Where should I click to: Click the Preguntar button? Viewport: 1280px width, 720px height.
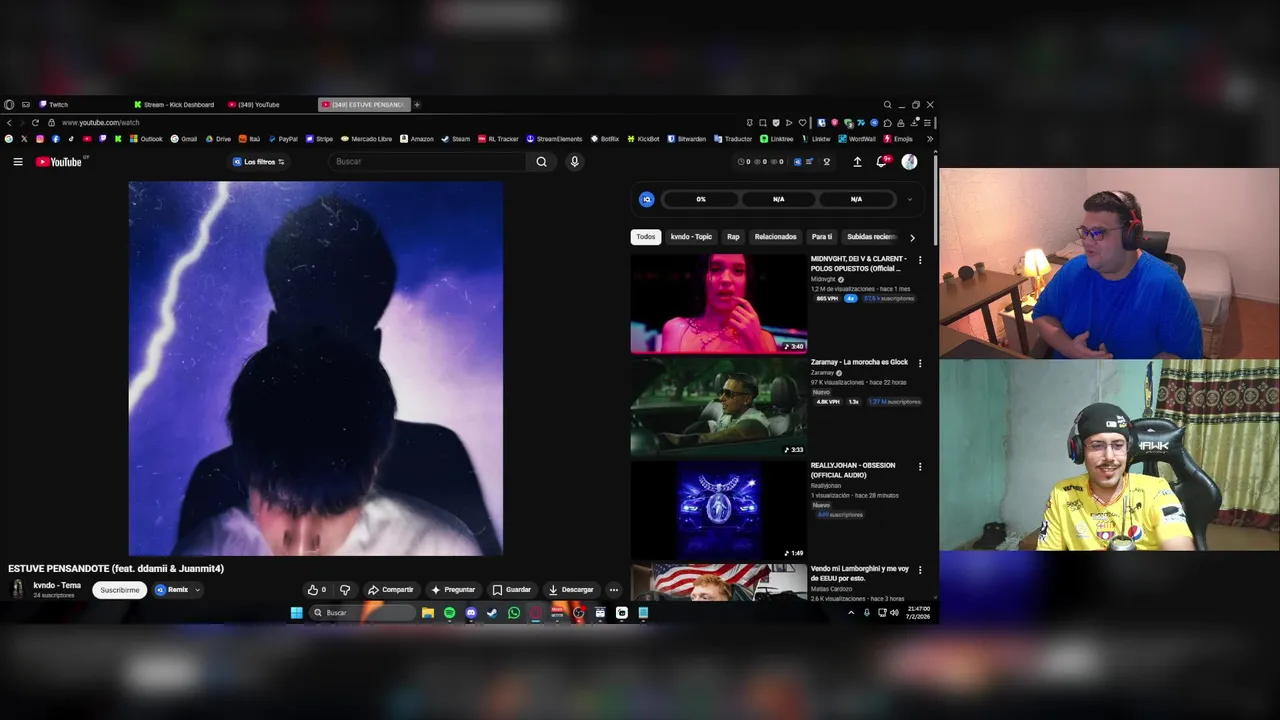453,590
